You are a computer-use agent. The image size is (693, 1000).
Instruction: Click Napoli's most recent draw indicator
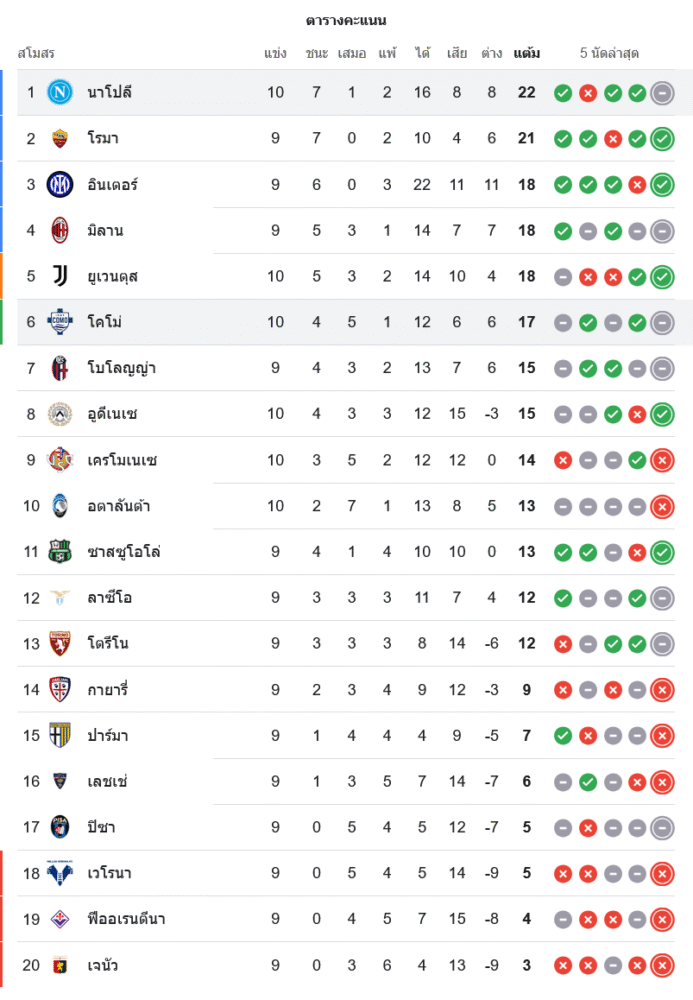coord(662,93)
